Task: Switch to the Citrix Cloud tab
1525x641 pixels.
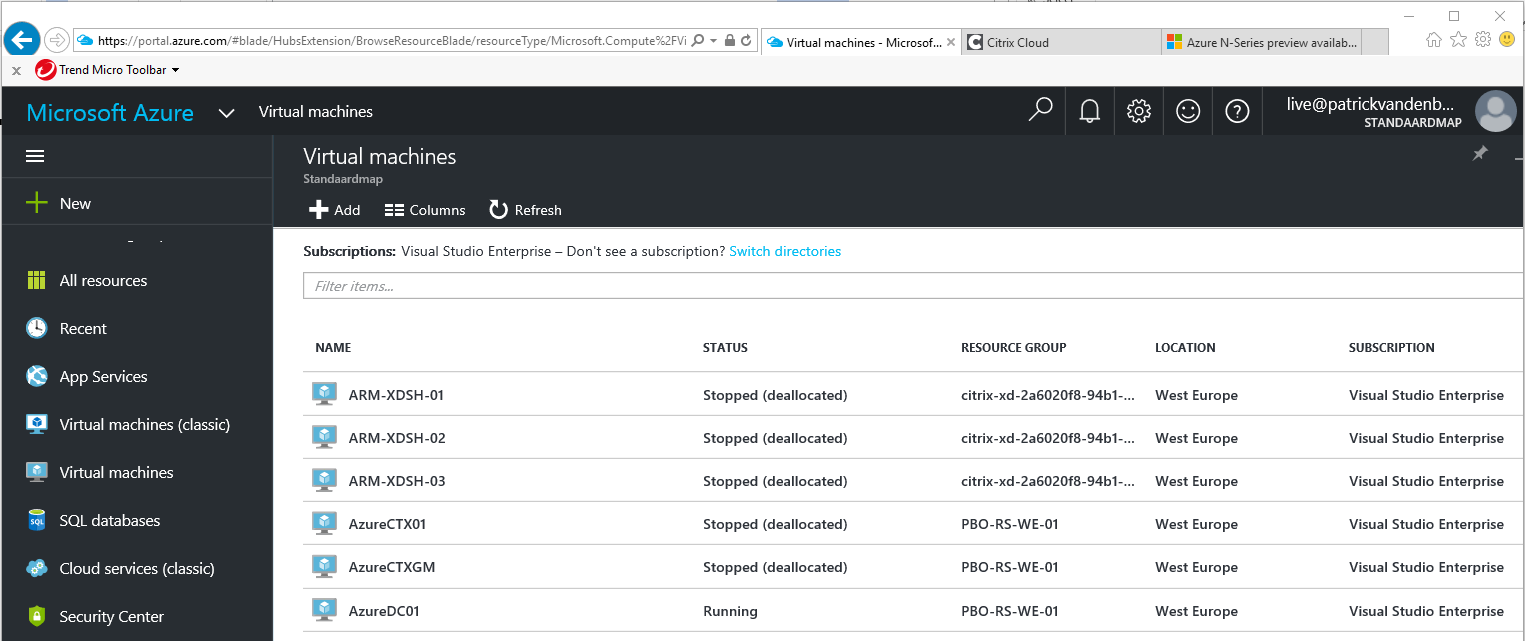Action: [1063, 42]
